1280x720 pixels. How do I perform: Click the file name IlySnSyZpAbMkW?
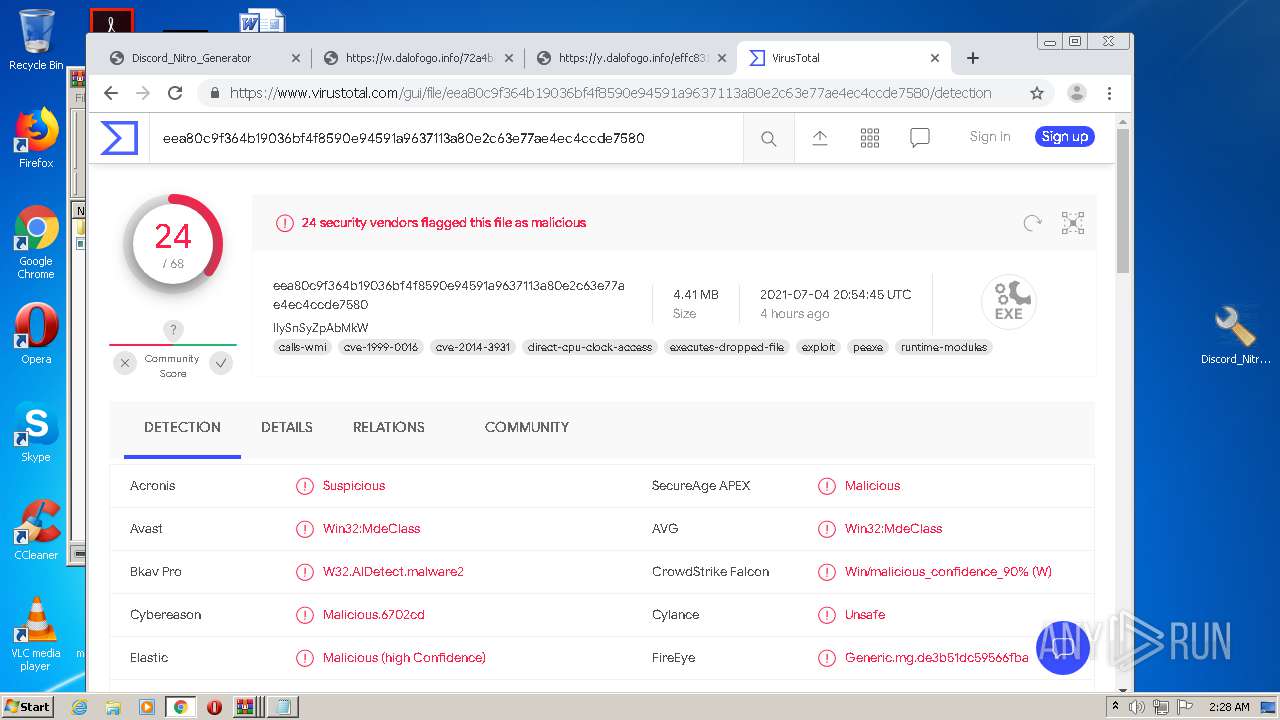pos(321,328)
